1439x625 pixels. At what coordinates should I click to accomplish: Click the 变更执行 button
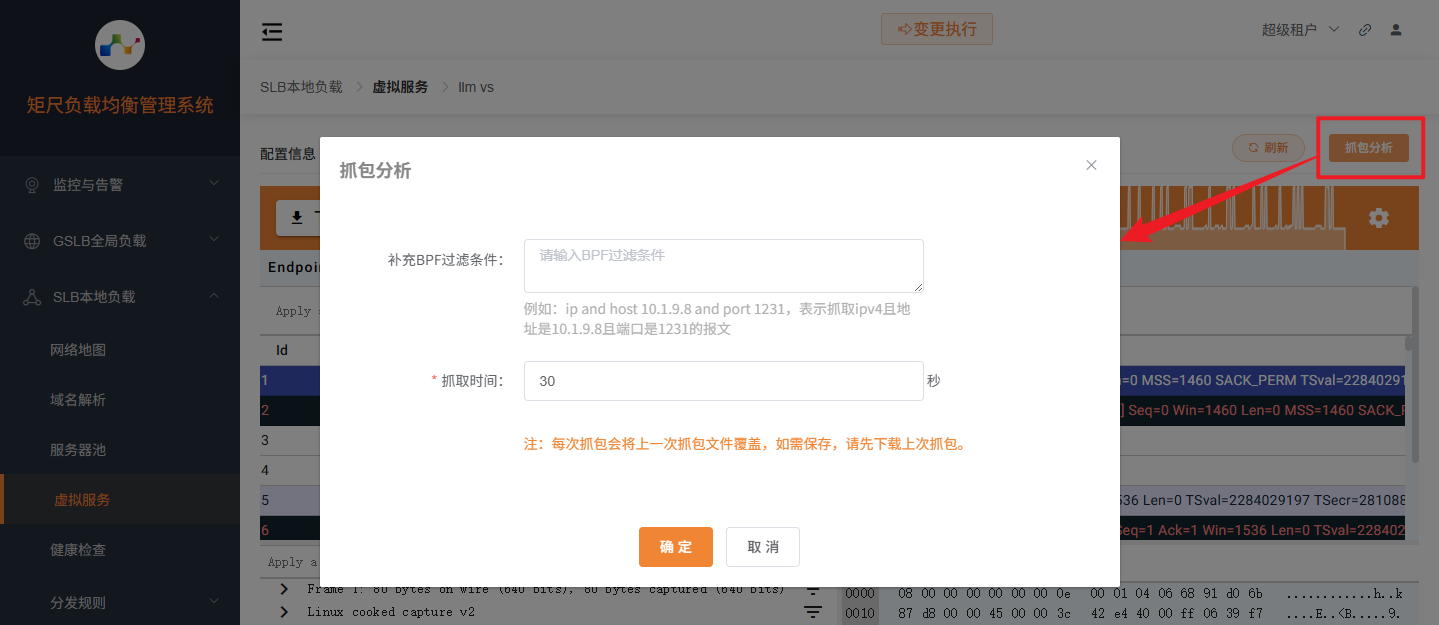[x=936, y=29]
